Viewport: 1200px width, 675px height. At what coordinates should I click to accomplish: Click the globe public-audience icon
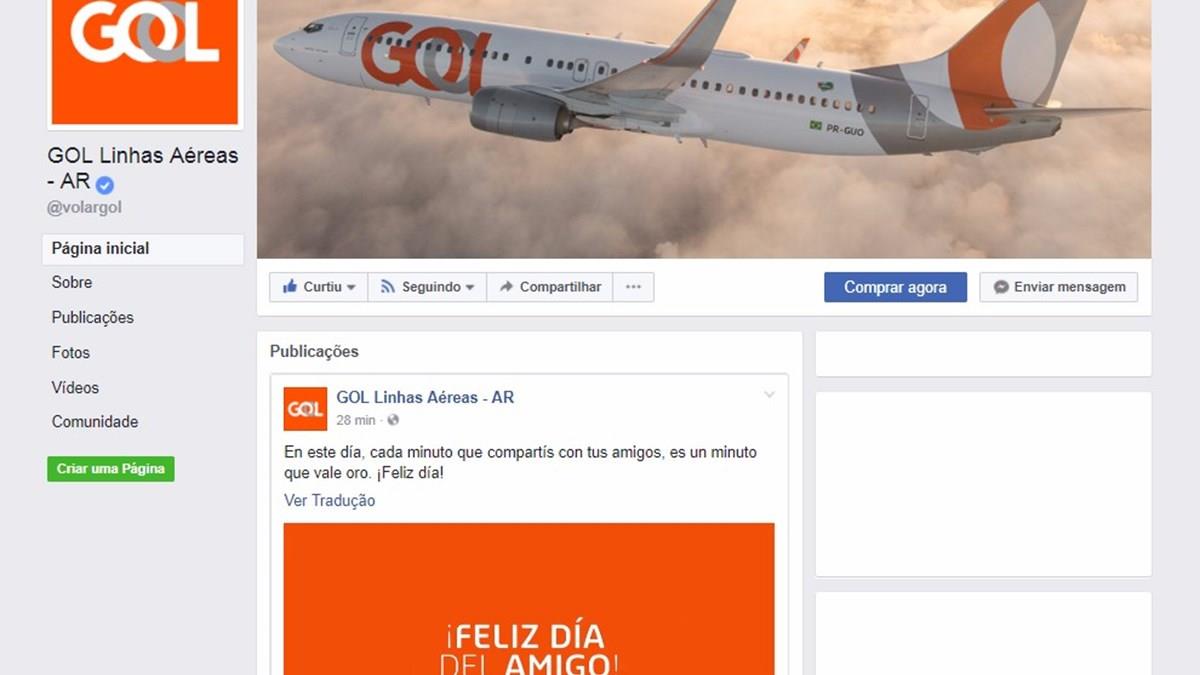click(393, 421)
